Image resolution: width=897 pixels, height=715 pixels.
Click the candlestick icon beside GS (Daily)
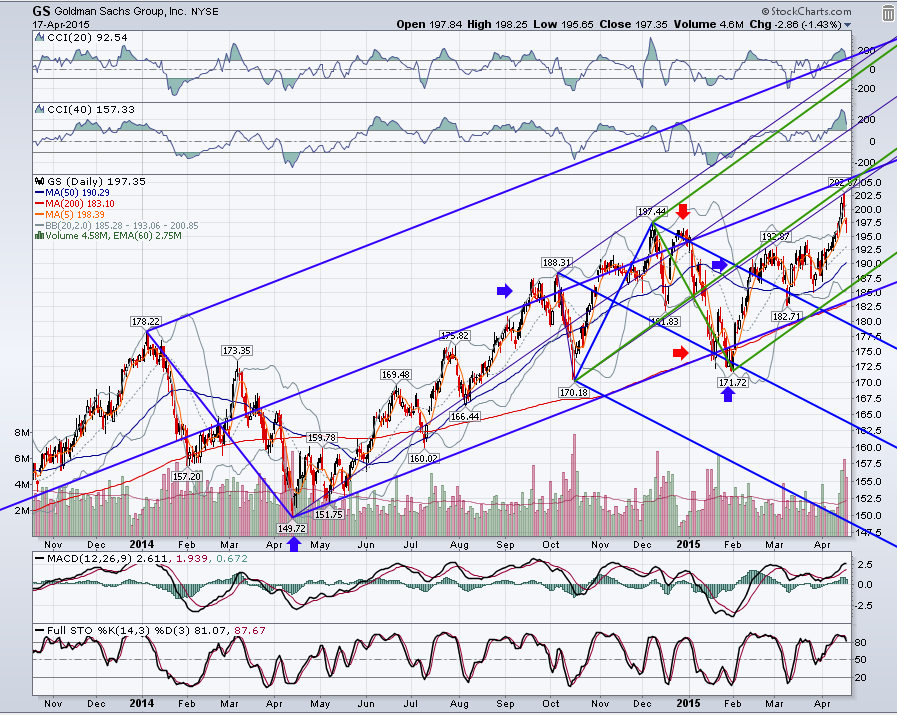(39, 181)
